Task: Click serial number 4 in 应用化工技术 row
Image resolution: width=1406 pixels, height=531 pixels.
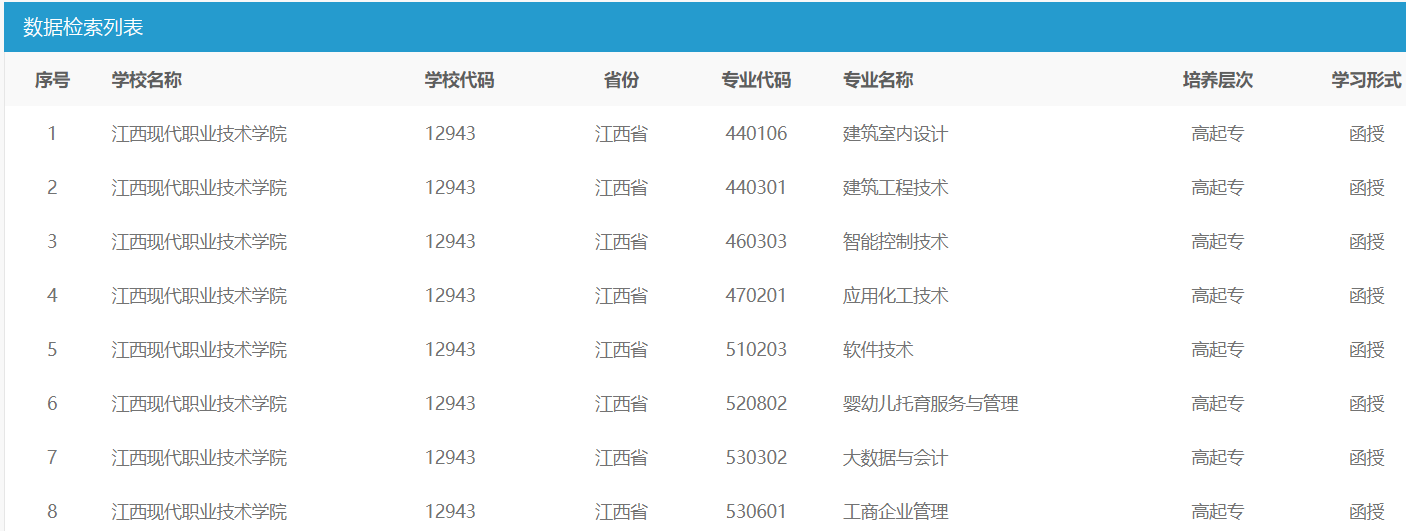Action: click(52, 295)
